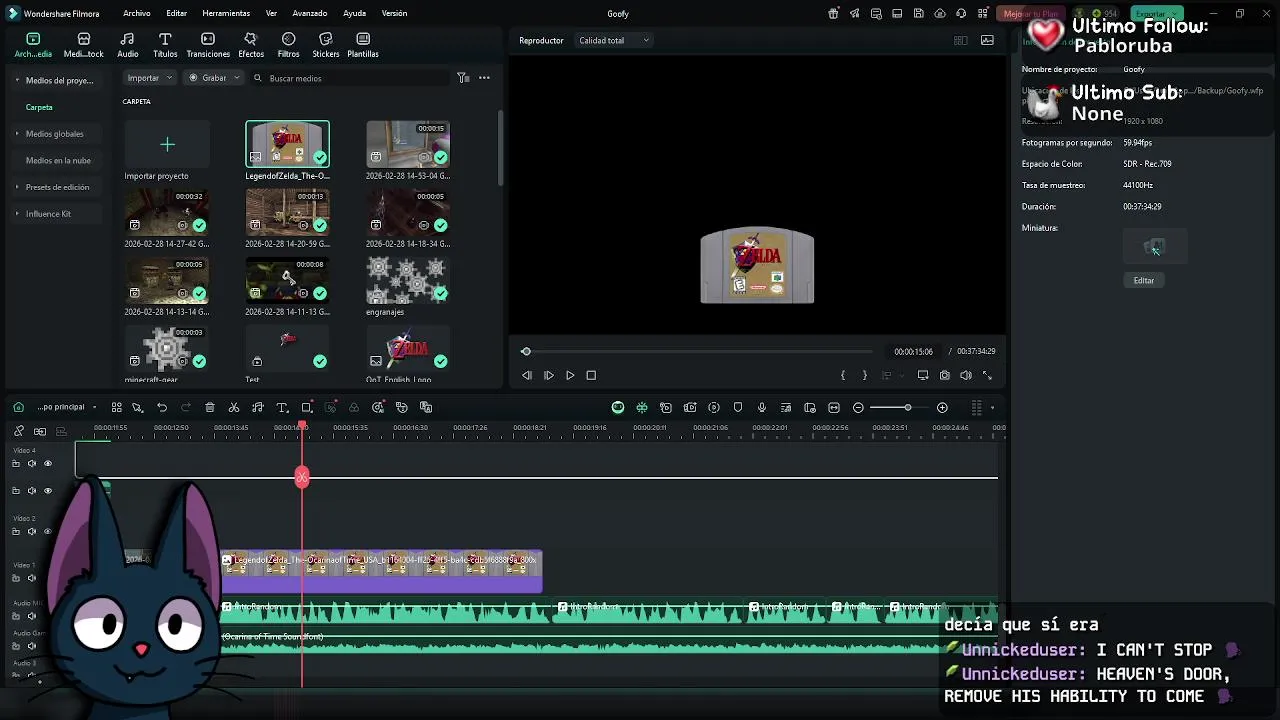Open the Herramientas menu
The width and height of the screenshot is (1280, 720).
pyautogui.click(x=226, y=13)
